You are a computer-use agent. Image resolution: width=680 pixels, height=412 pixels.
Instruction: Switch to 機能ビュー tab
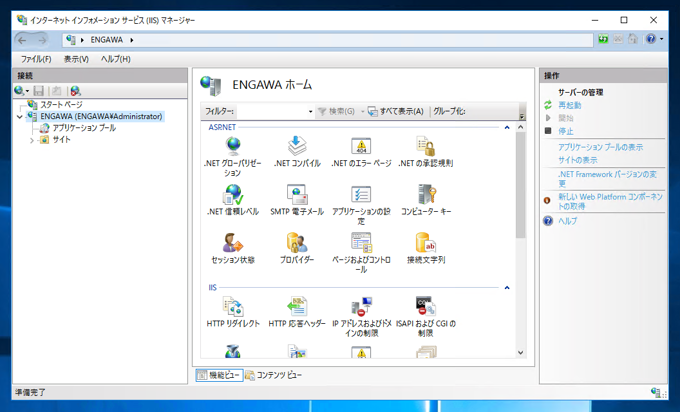pos(219,375)
